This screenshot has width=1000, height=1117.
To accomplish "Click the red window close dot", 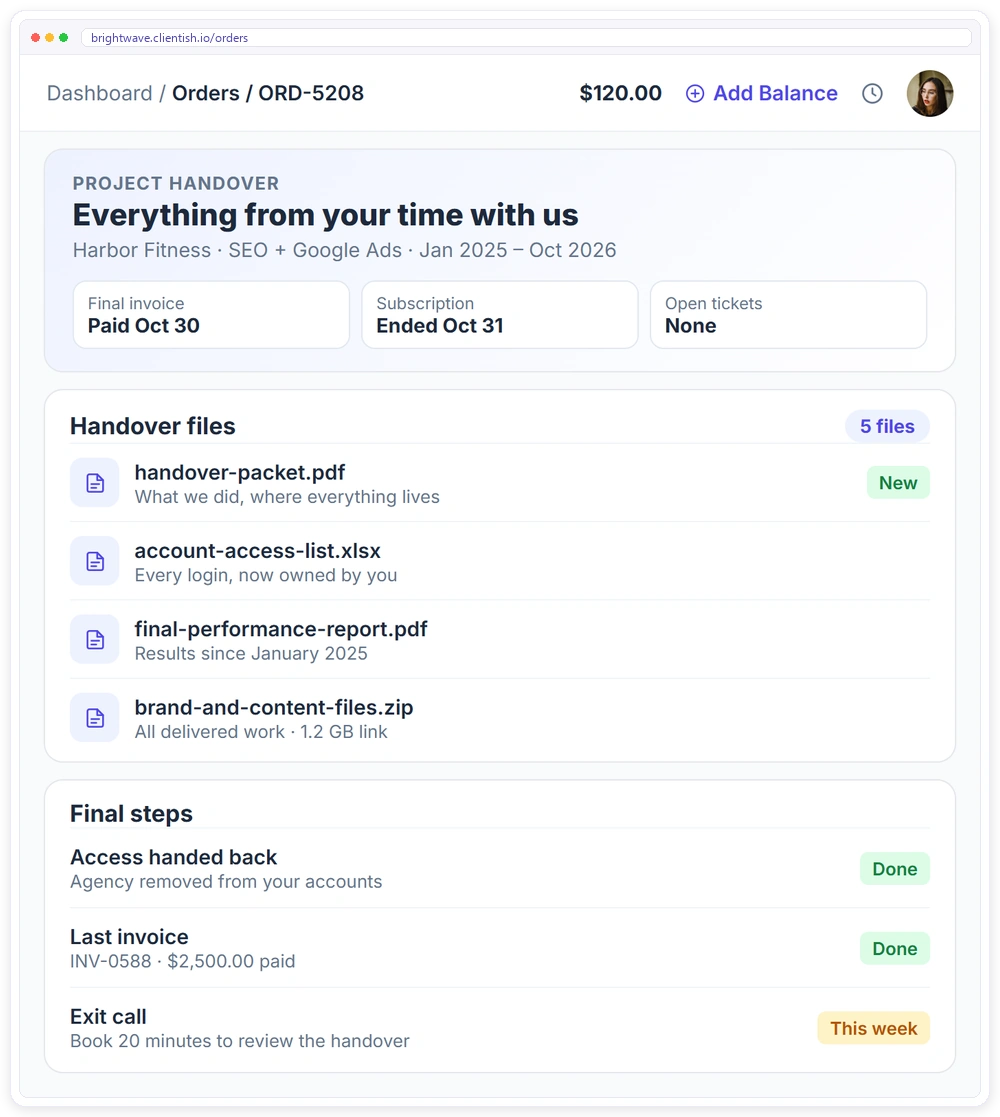I will [36, 38].
